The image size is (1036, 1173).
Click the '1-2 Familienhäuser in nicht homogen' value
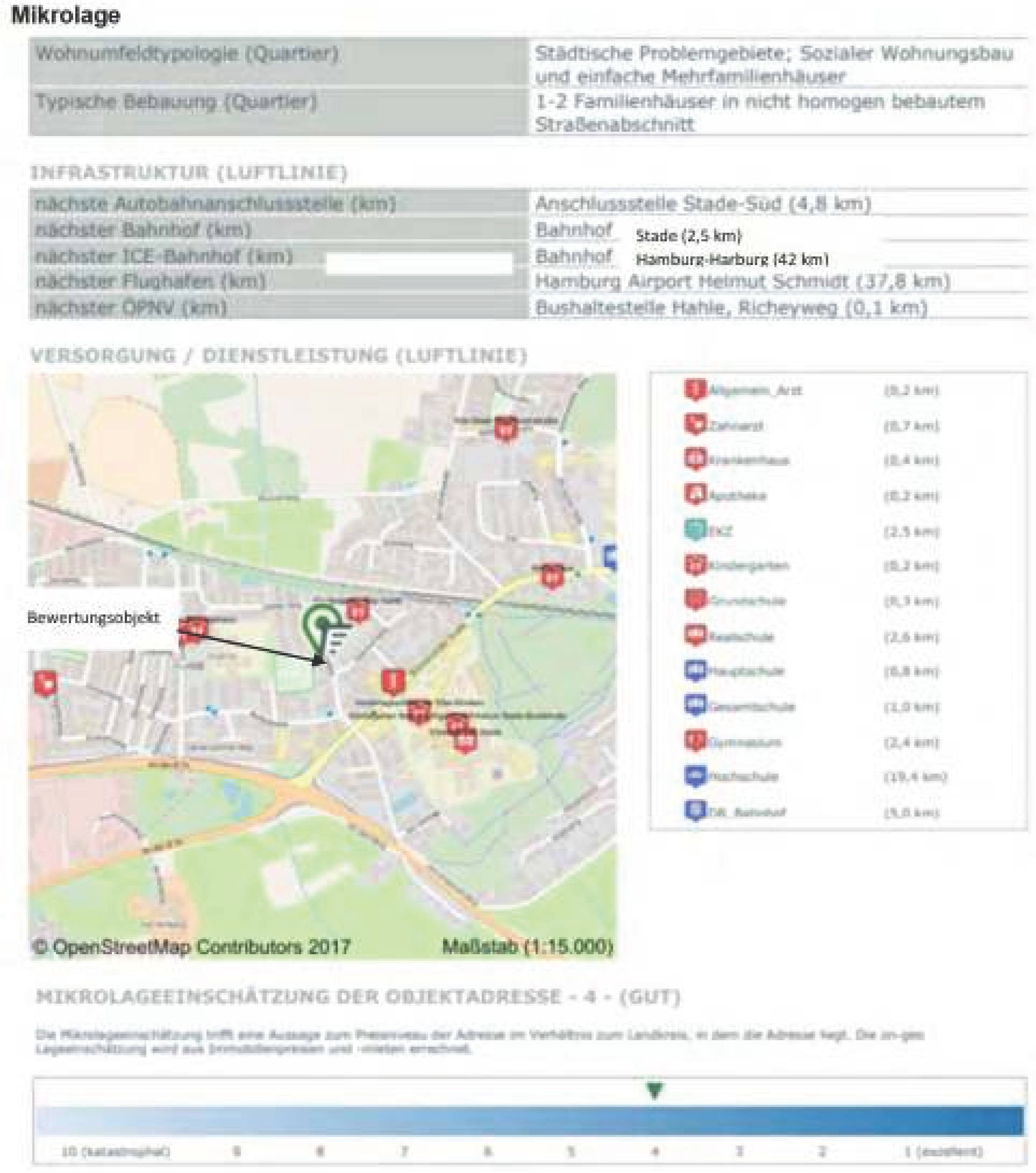click(760, 102)
